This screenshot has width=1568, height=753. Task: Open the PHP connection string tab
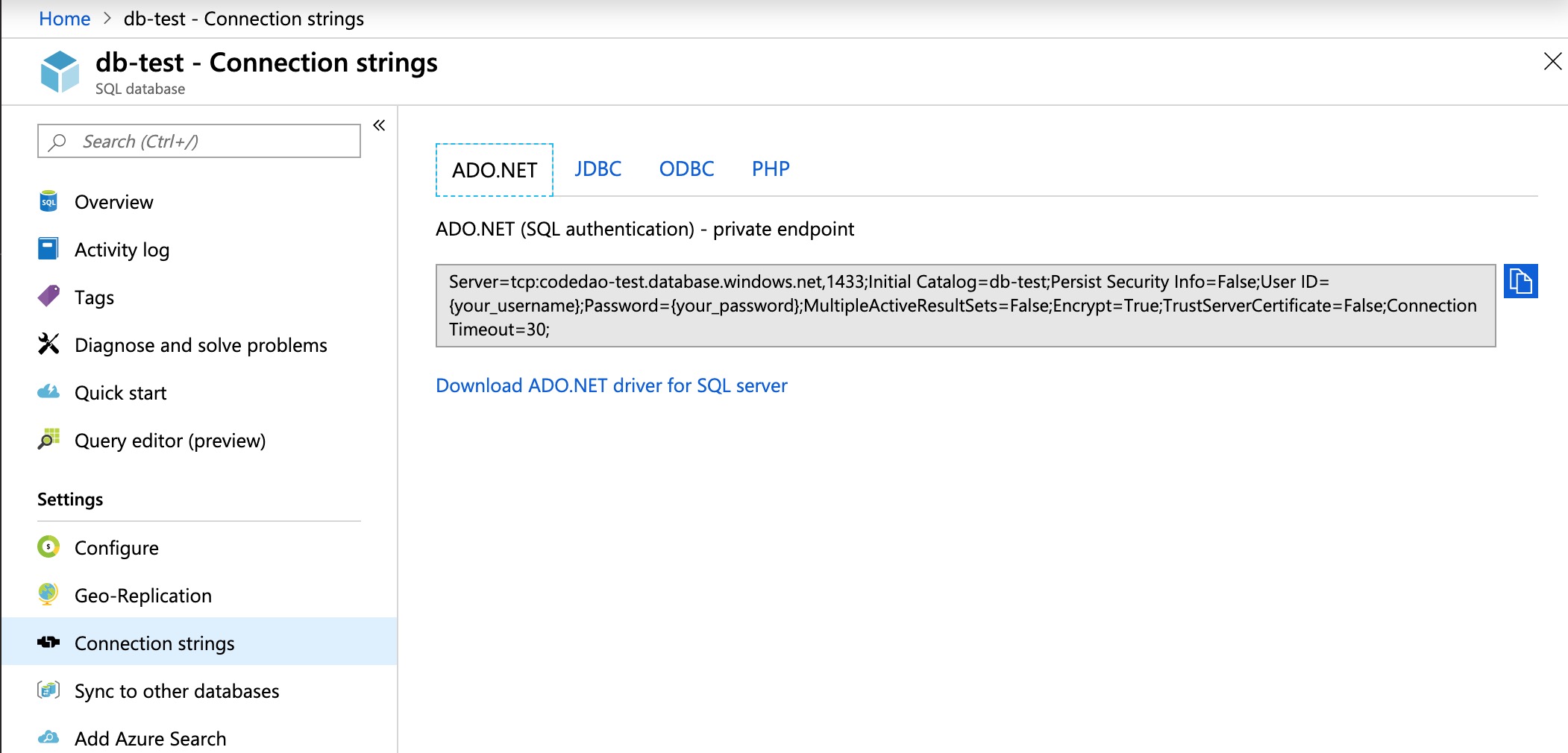click(771, 169)
